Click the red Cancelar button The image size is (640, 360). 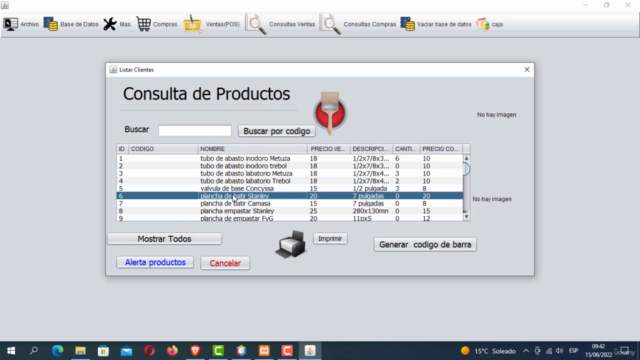pyautogui.click(x=225, y=263)
